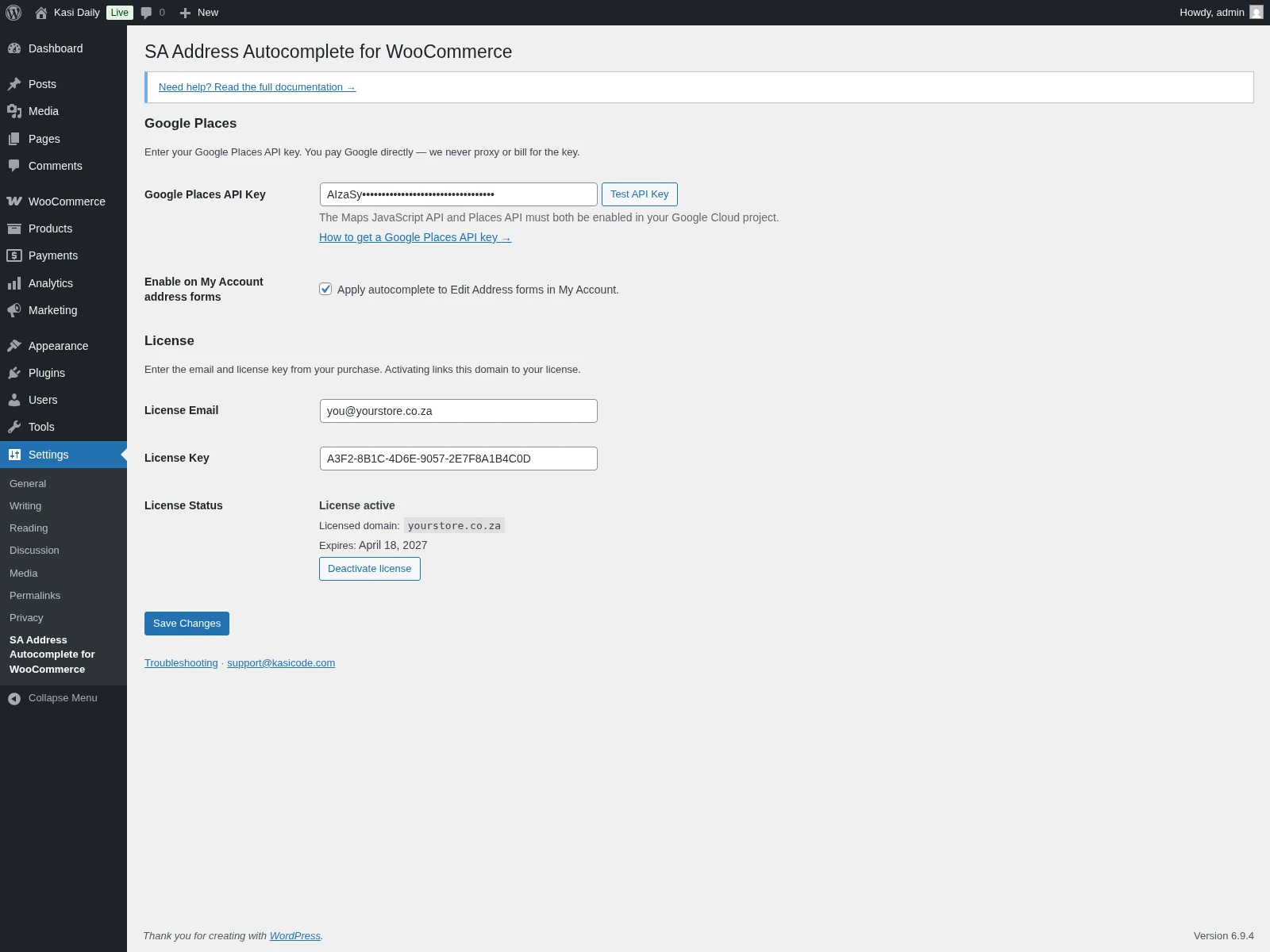This screenshot has width=1270, height=952.
Task: Click the WooCommerce logo icon
Action: pyautogui.click(x=14, y=202)
